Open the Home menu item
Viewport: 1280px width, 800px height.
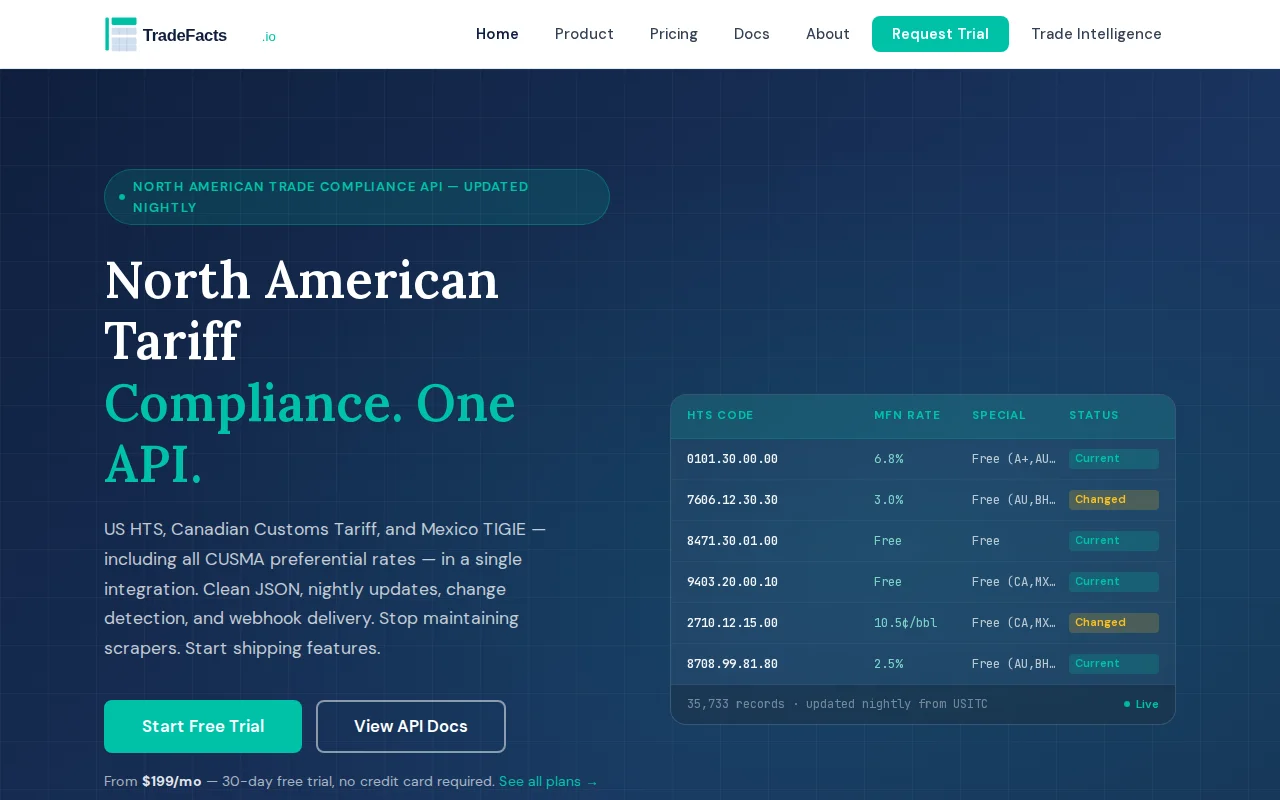click(497, 34)
